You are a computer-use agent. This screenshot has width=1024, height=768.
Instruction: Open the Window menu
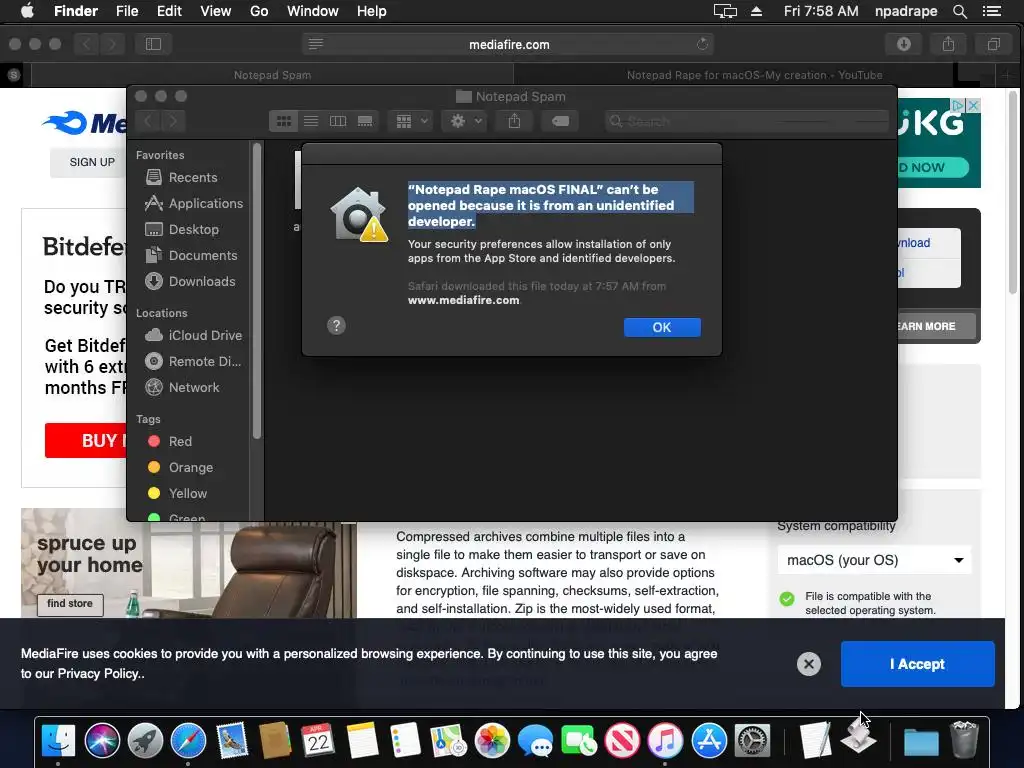[313, 11]
